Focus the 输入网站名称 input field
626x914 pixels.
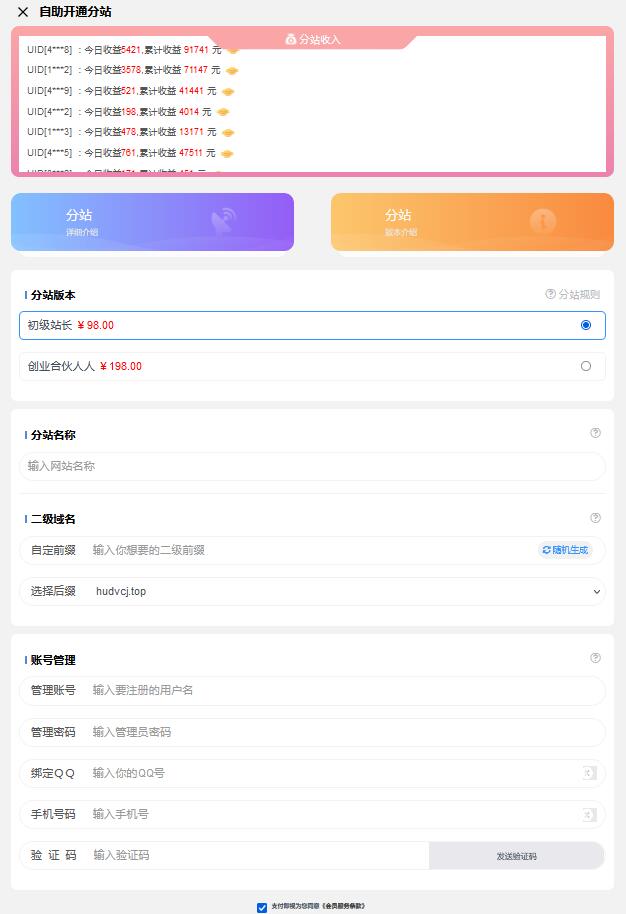(x=312, y=466)
